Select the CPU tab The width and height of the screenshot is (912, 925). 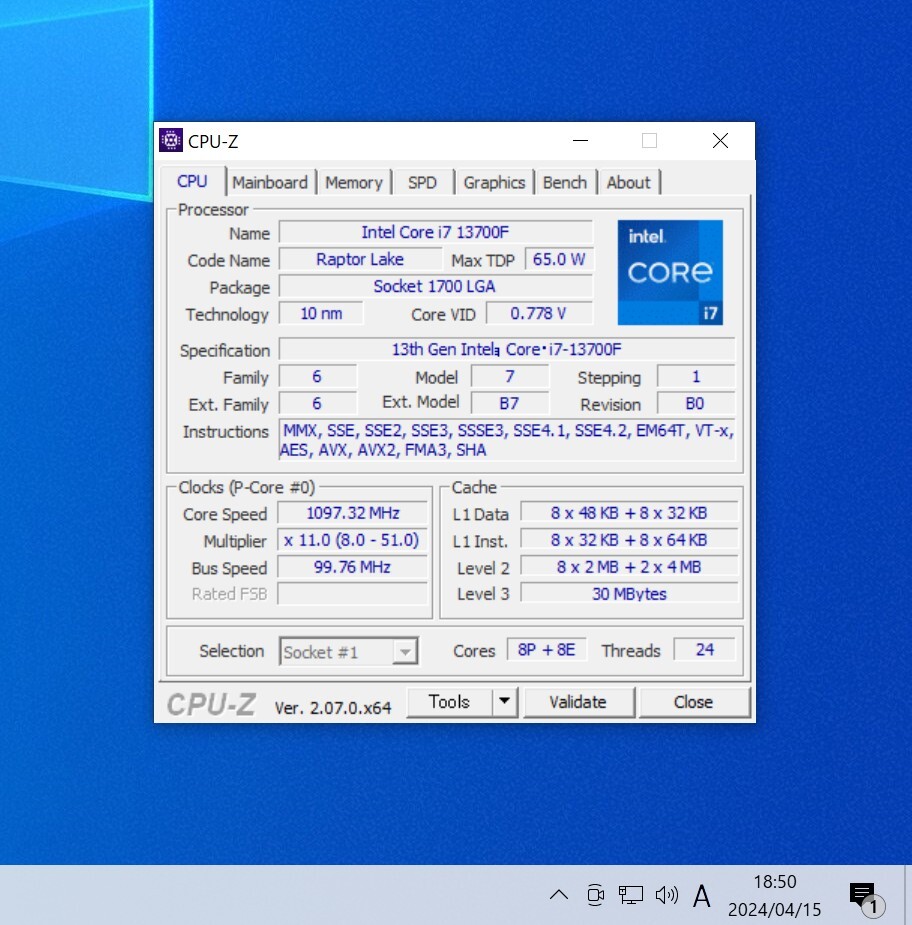point(192,181)
